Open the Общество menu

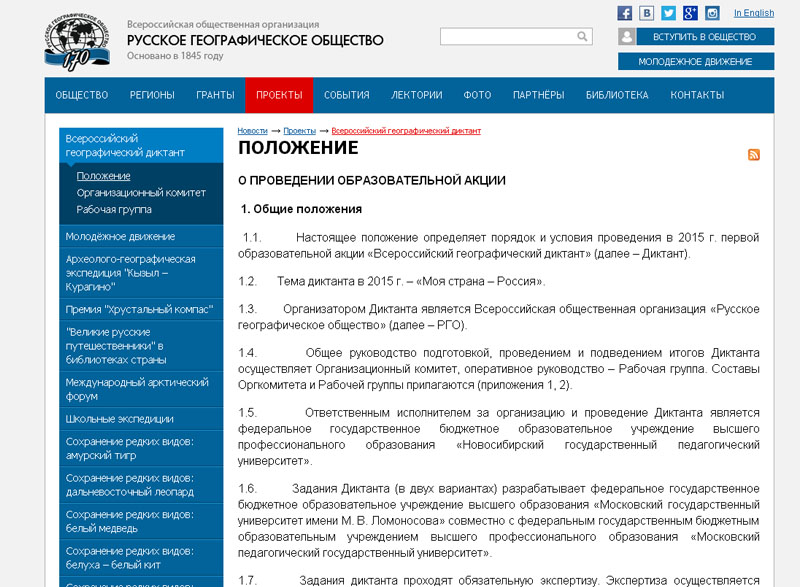(x=82, y=95)
